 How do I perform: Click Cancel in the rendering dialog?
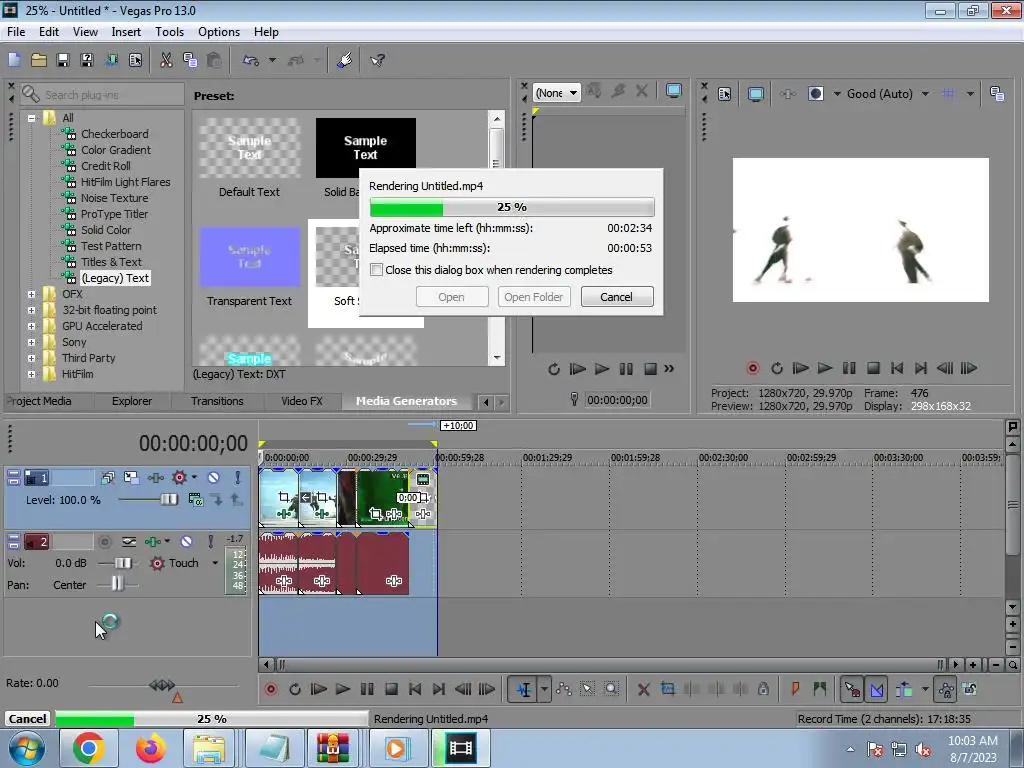click(616, 296)
